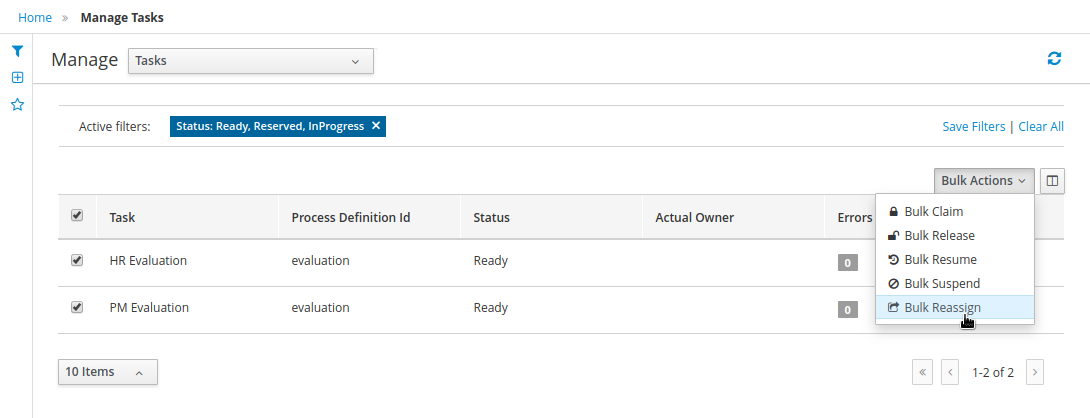Select Bulk Reassign from the menu
Image resolution: width=1090 pixels, height=418 pixels.
[942, 308]
